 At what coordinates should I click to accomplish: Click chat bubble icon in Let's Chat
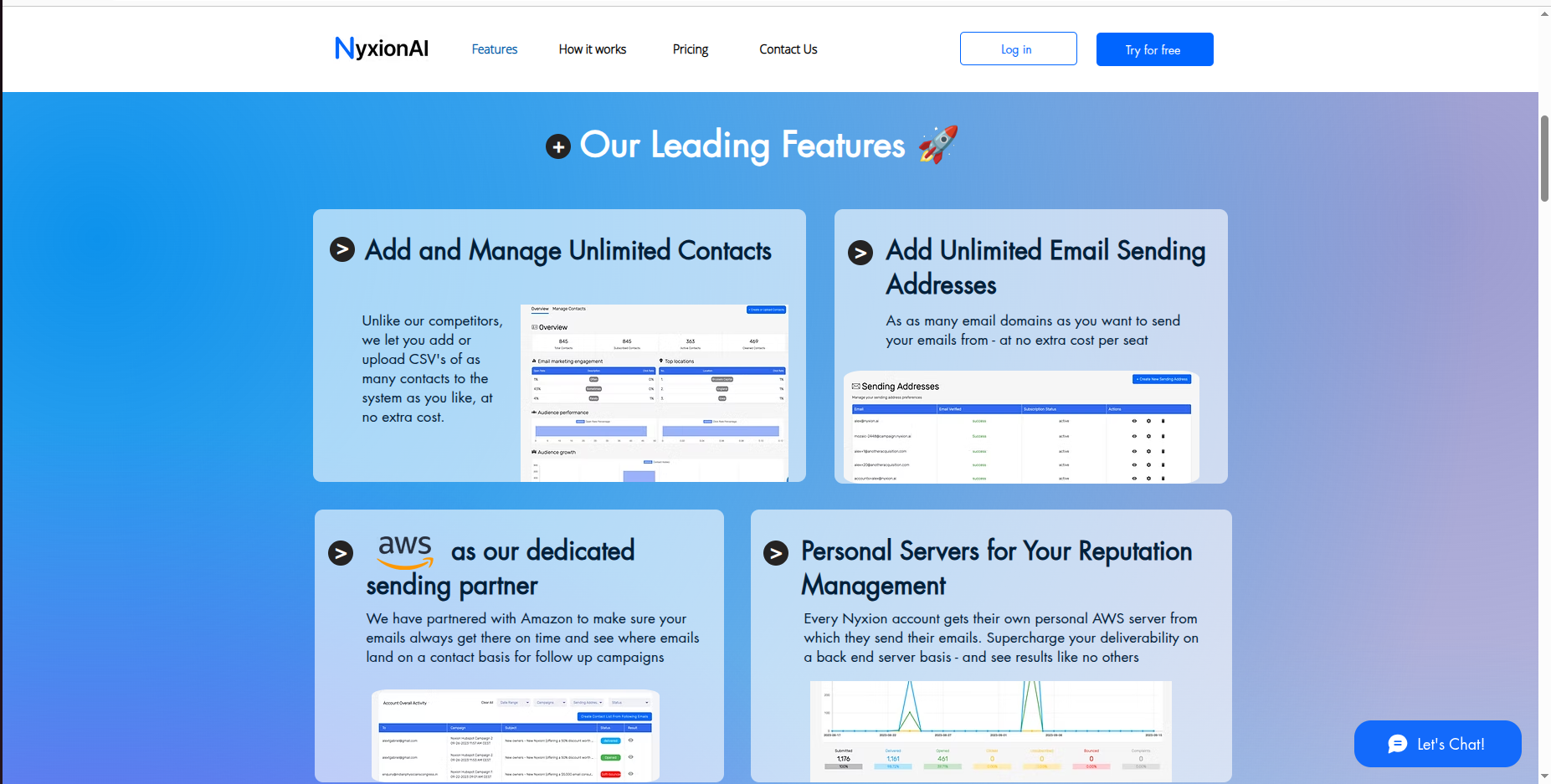pos(1397,744)
